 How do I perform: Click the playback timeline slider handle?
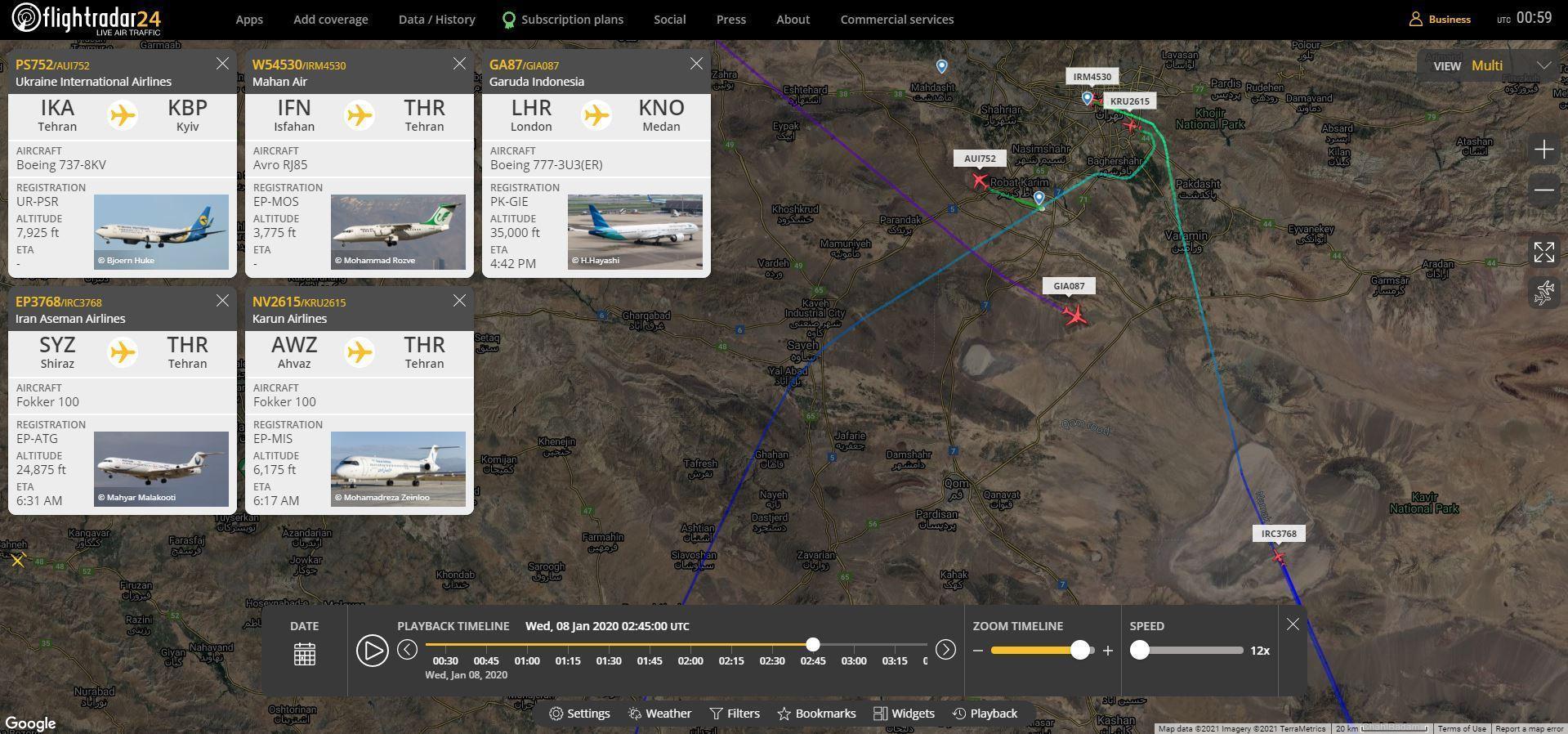812,644
